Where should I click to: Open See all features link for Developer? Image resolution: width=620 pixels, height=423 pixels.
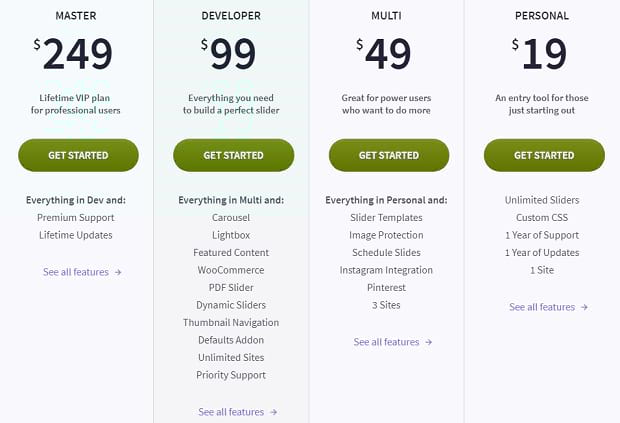pyautogui.click(x=237, y=412)
